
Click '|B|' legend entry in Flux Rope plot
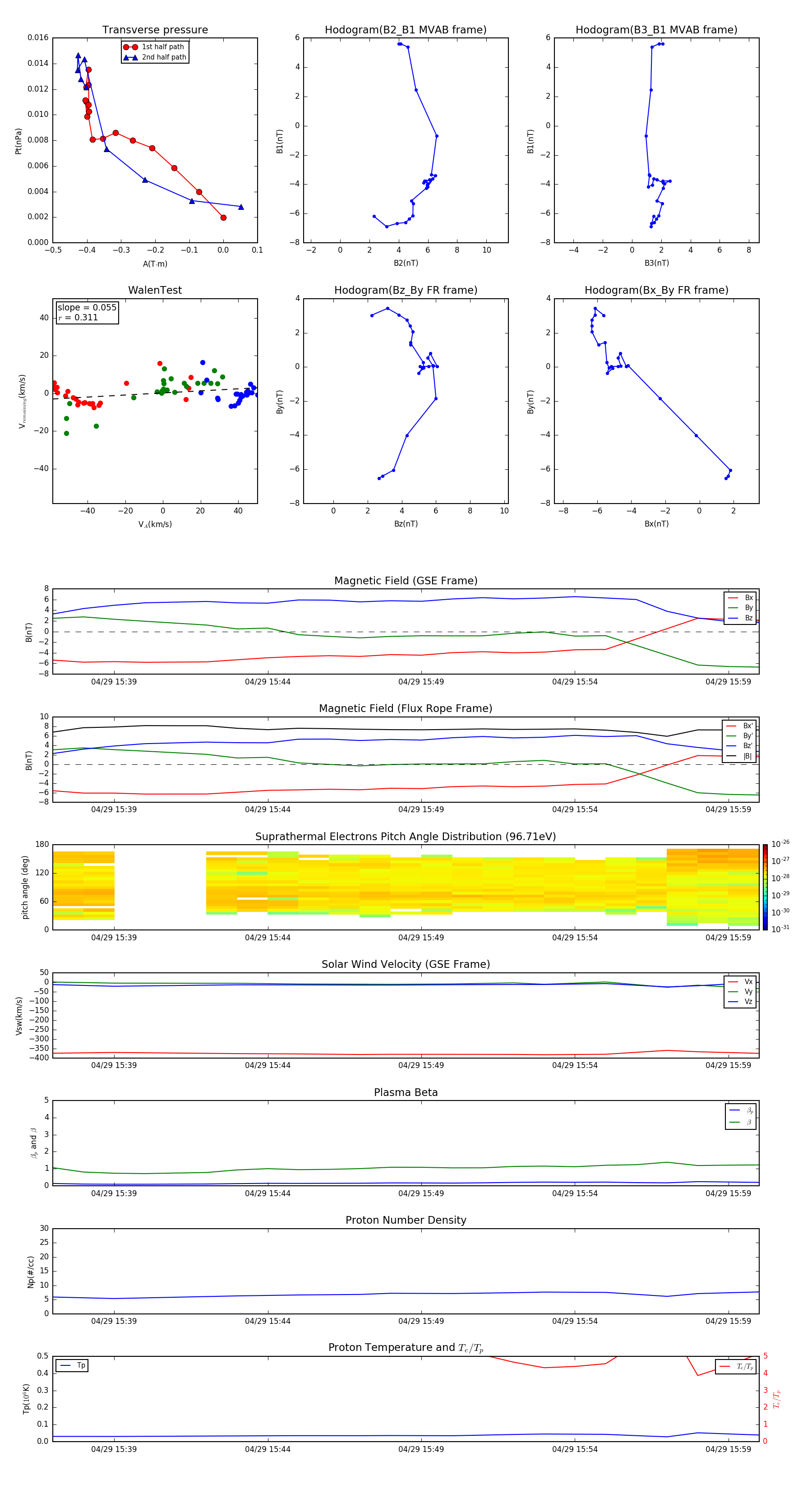(739, 756)
